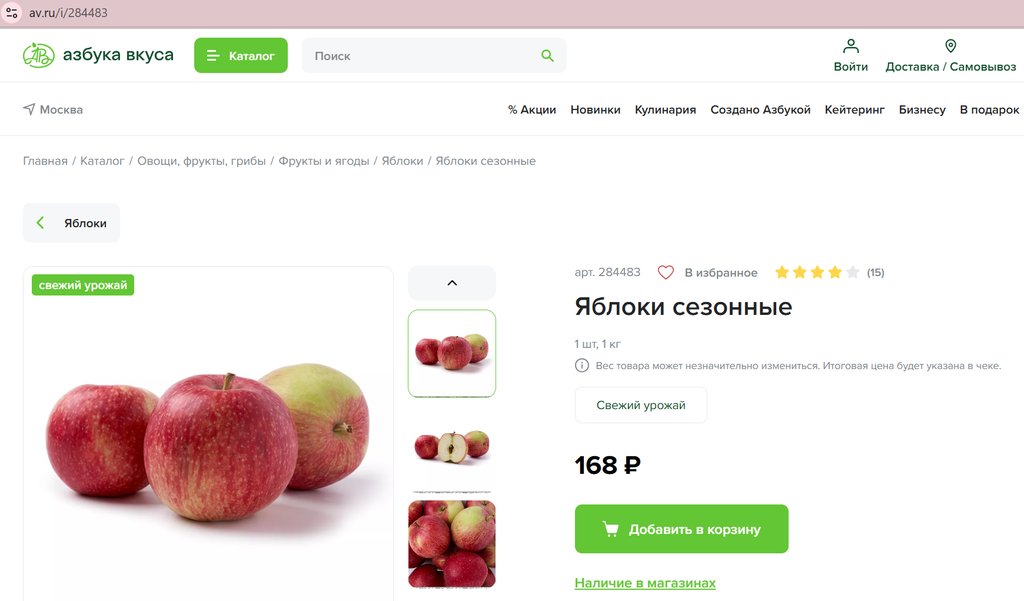Click the search magnifier icon

coord(547,56)
